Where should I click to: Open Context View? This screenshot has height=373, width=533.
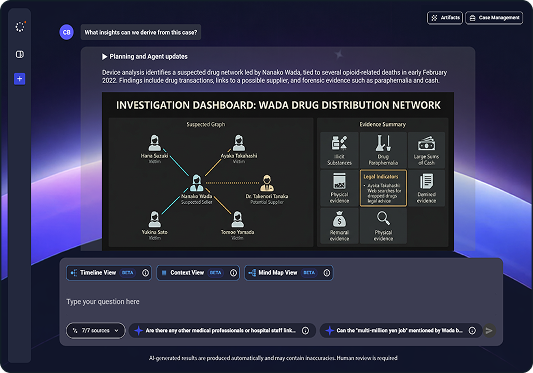point(198,273)
